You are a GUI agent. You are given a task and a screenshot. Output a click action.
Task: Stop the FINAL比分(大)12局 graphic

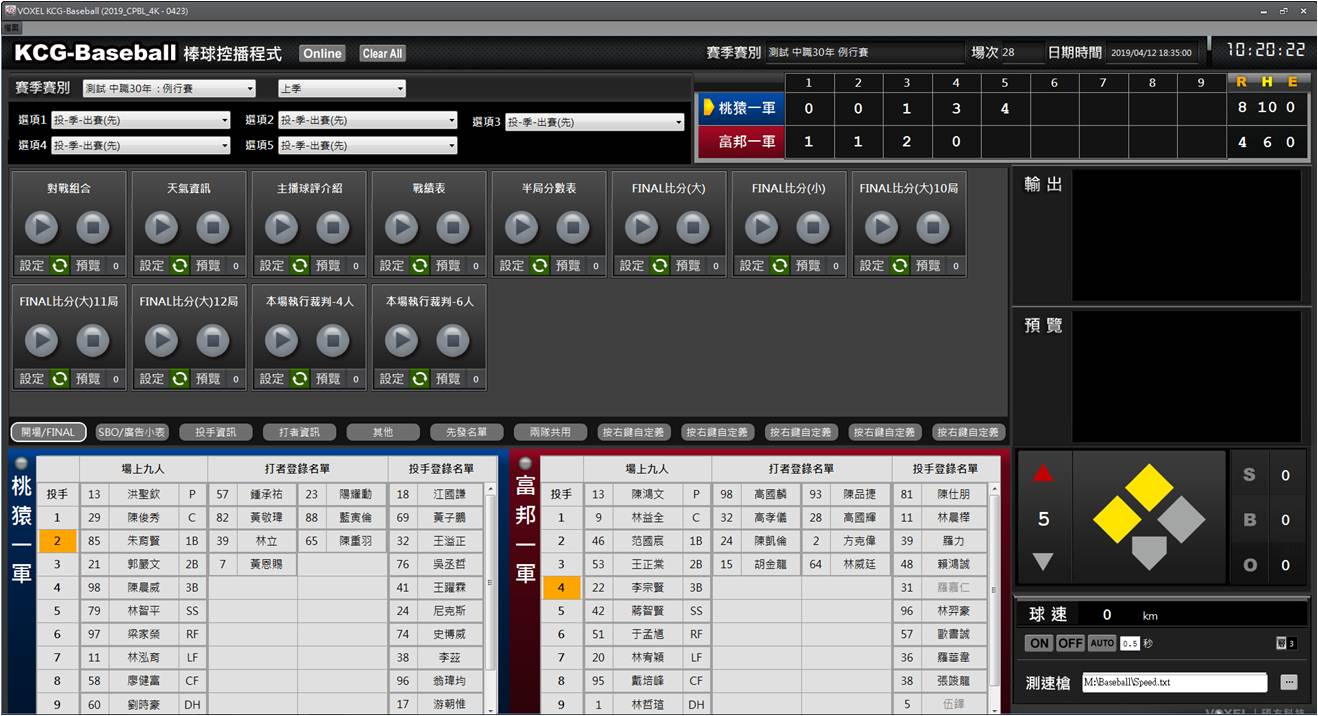pyautogui.click(x=213, y=341)
